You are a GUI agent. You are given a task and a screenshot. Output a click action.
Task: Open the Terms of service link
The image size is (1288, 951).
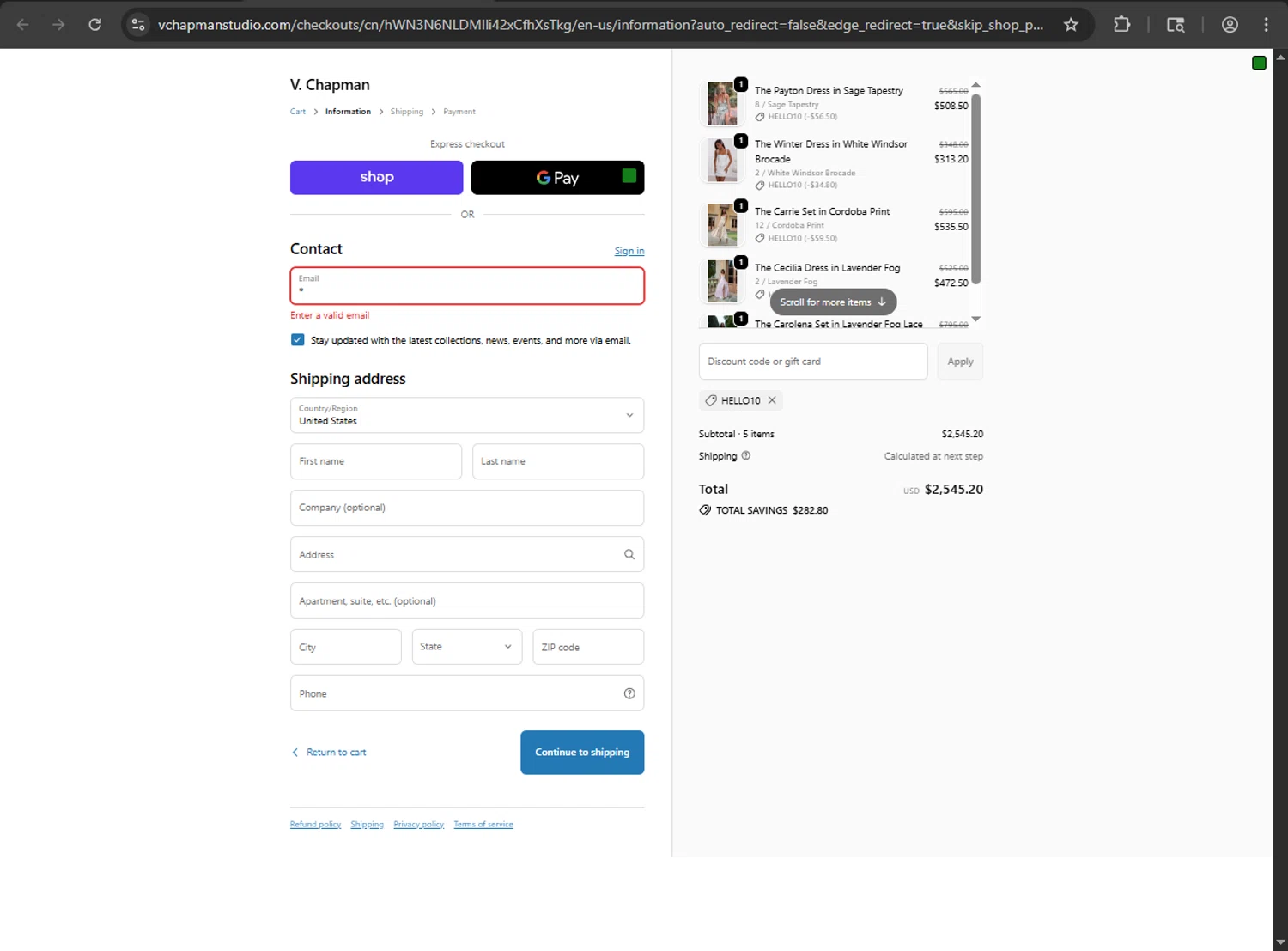(483, 825)
